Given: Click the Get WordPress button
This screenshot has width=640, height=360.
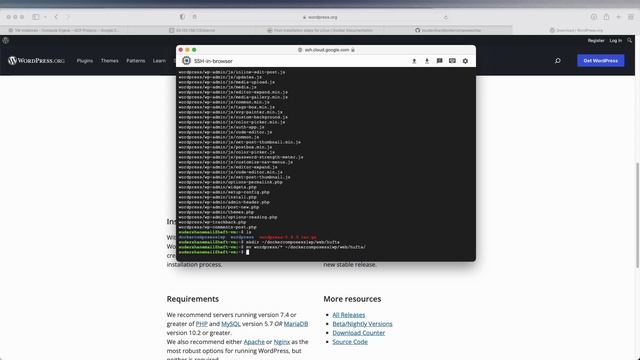Looking at the screenshot, I should pos(600,60).
